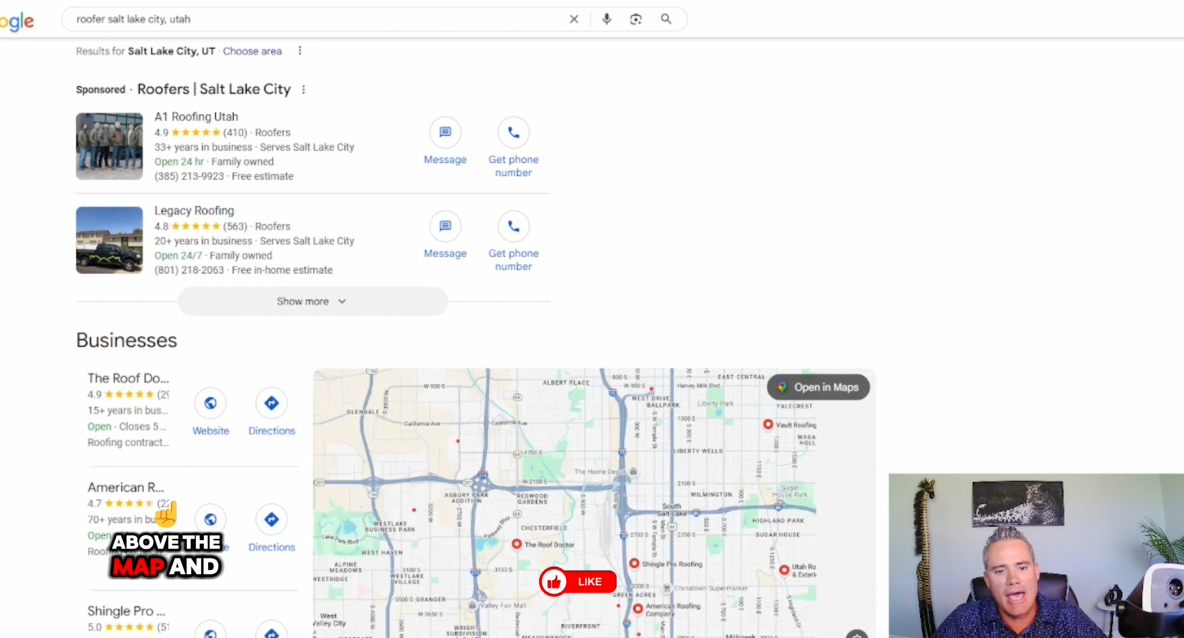Viewport: 1184px width, 638px height.
Task: Open the Shingle Pro business listing
Action: click(x=126, y=611)
